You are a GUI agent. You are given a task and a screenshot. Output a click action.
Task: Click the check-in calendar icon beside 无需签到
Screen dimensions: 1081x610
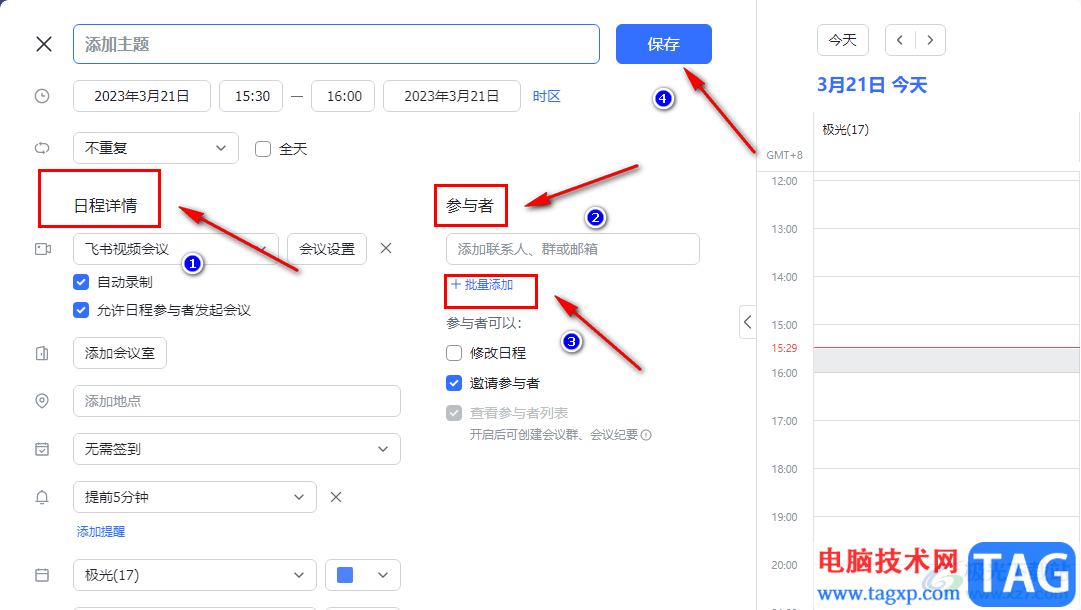tap(42, 449)
